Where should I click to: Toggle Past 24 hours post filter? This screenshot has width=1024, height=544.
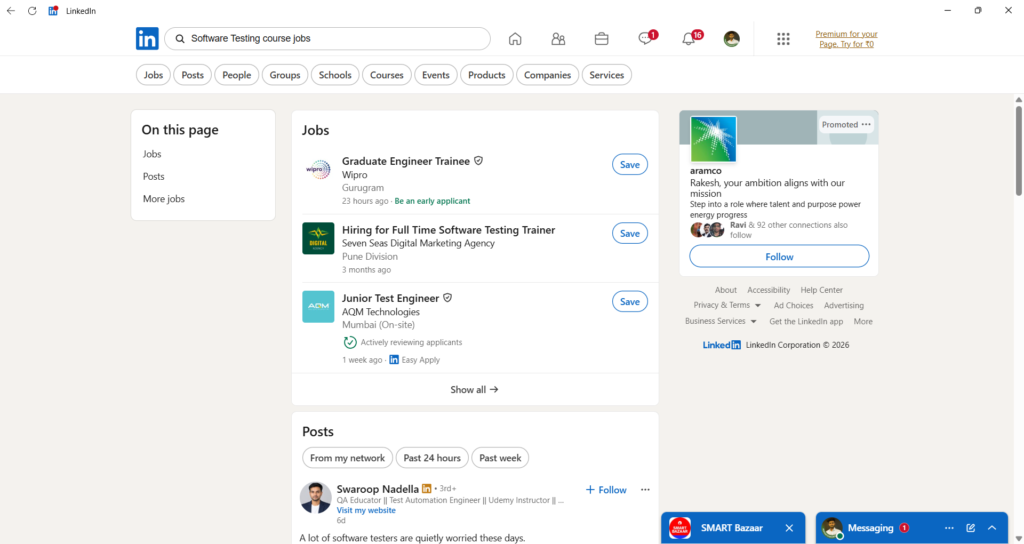click(432, 458)
